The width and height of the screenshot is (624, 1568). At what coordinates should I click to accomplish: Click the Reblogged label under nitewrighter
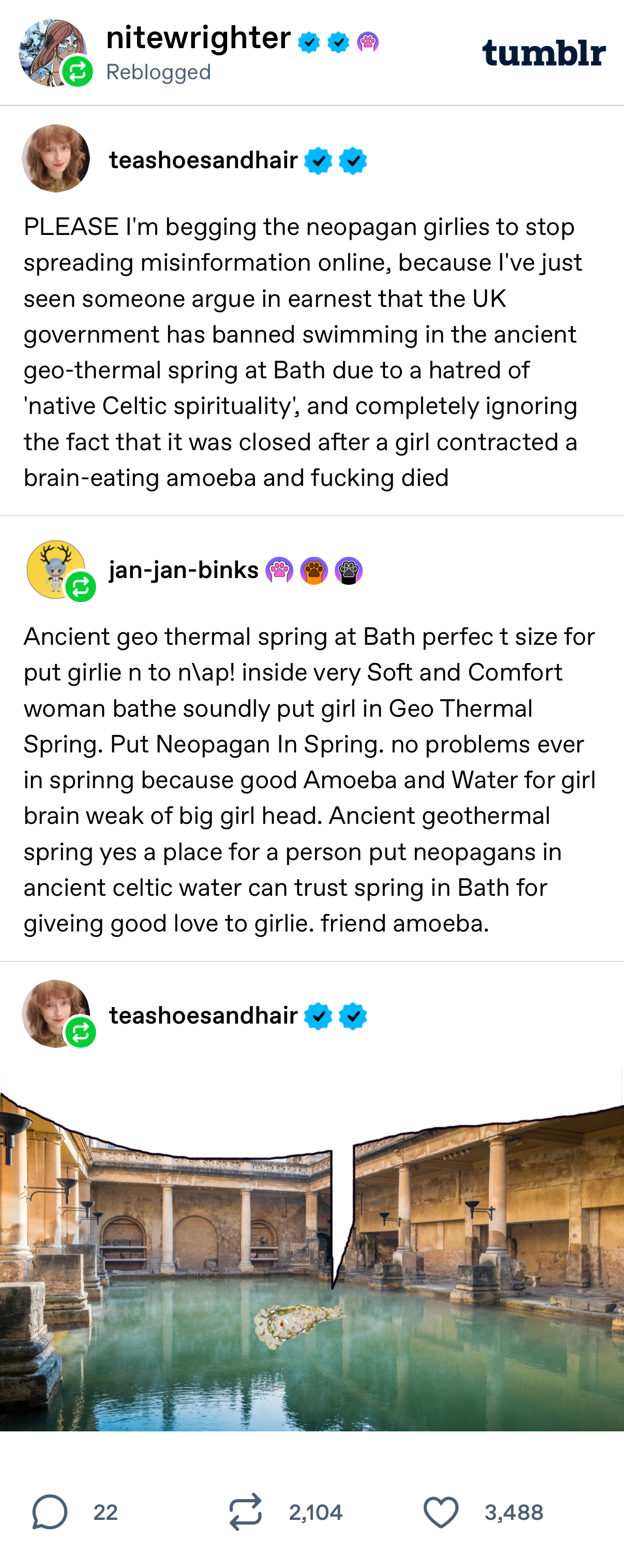coord(158,72)
